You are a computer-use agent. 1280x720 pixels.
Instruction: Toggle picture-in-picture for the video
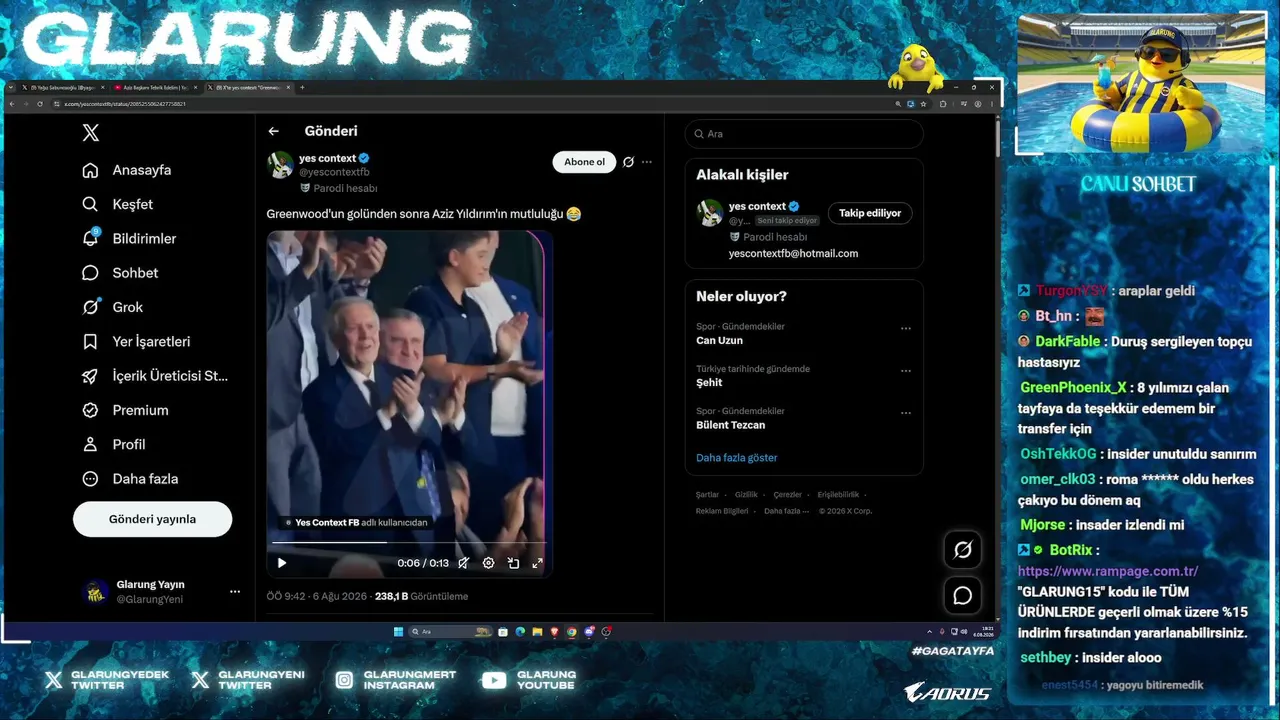pyautogui.click(x=513, y=563)
